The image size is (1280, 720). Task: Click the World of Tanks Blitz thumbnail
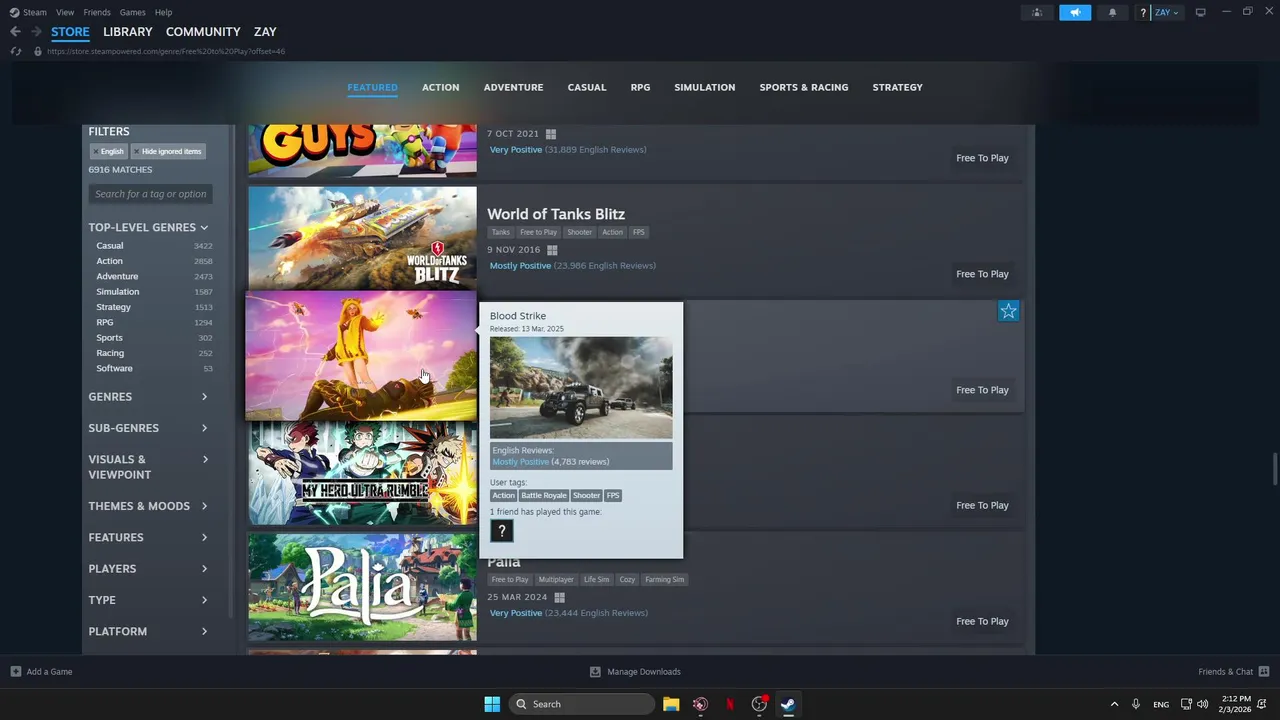click(x=362, y=238)
